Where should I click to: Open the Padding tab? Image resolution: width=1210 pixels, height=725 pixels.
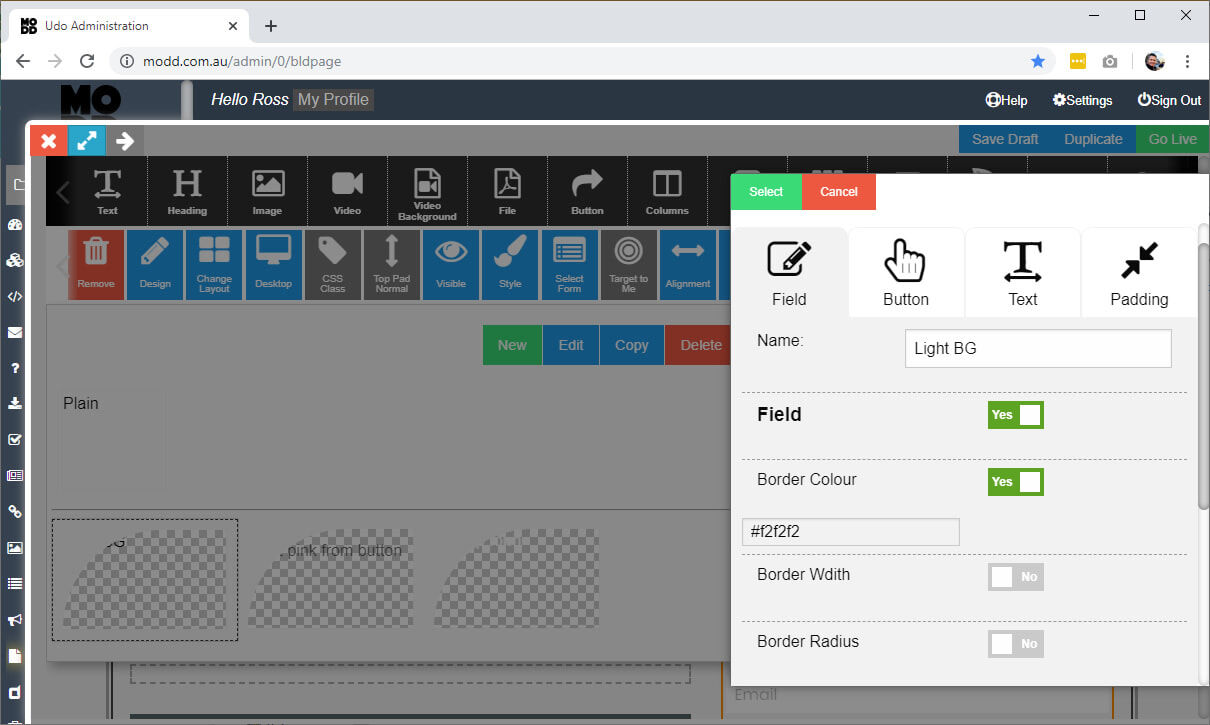point(1138,271)
